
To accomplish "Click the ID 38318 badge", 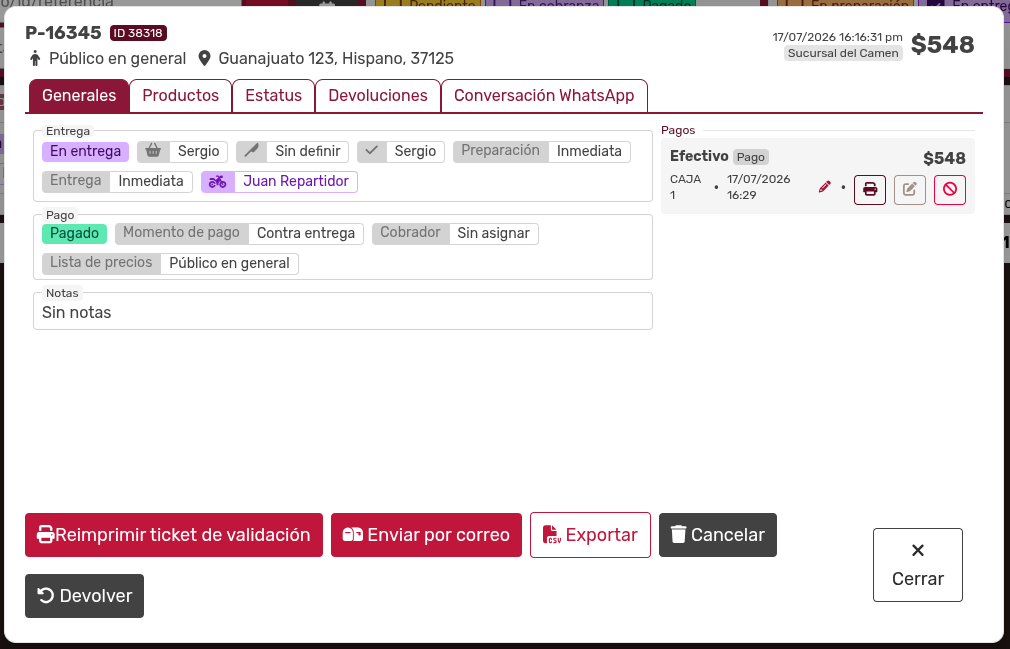I will tap(138, 33).
